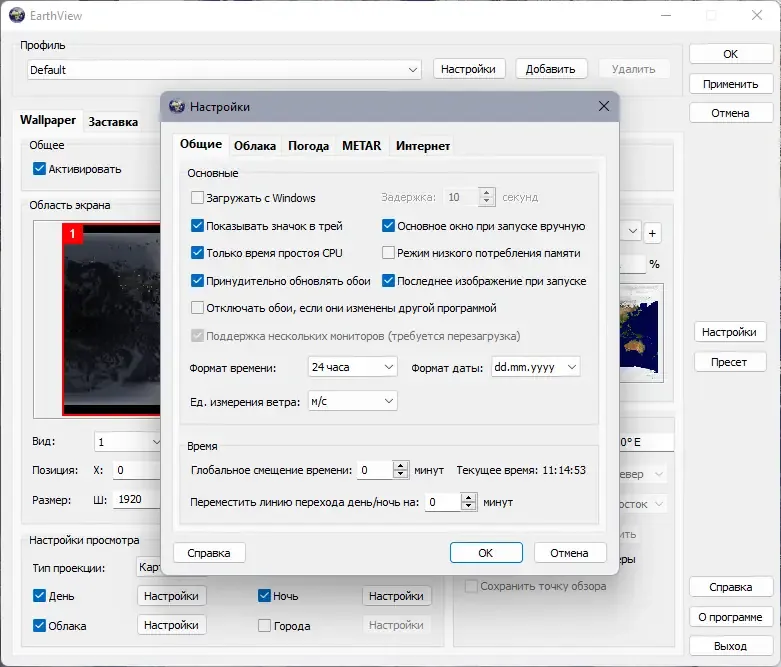Click the globe icon of Настройки dialog
This screenshot has width=781, height=667.
(177, 107)
